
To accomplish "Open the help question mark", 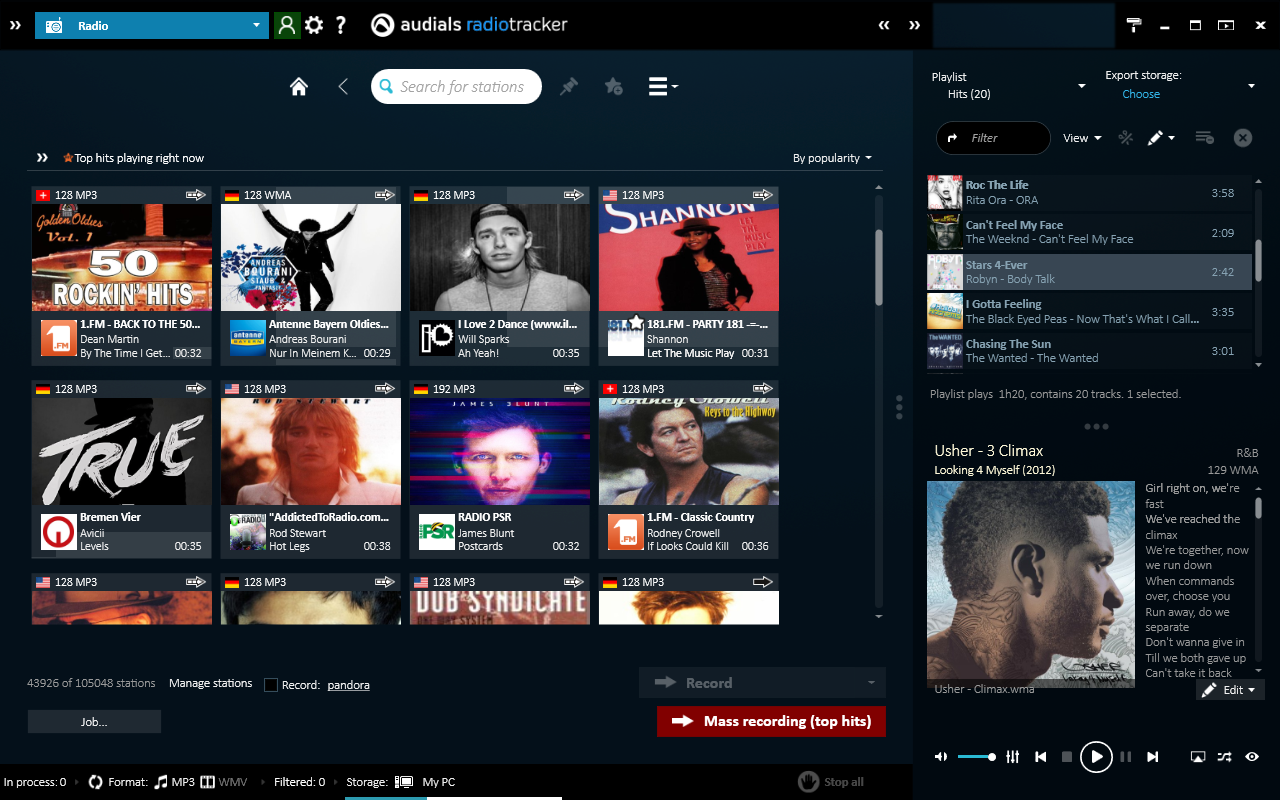I will click(x=341, y=25).
